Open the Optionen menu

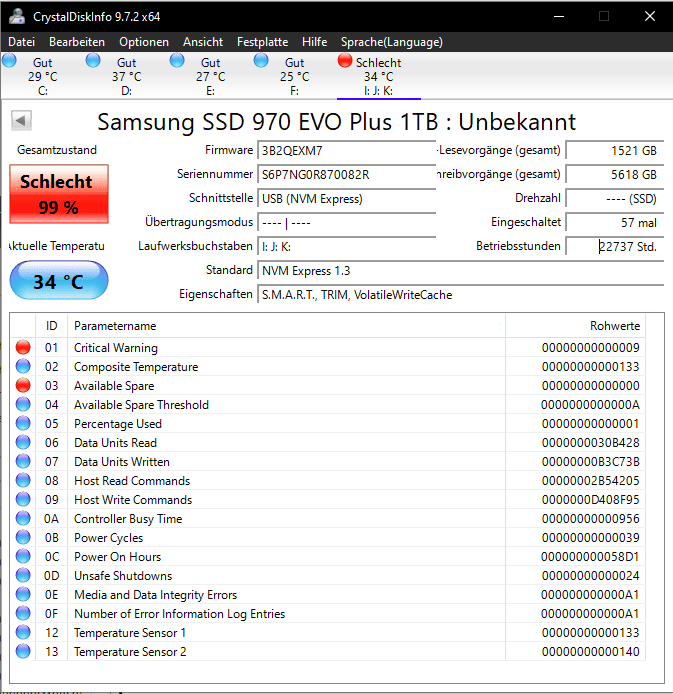(144, 42)
